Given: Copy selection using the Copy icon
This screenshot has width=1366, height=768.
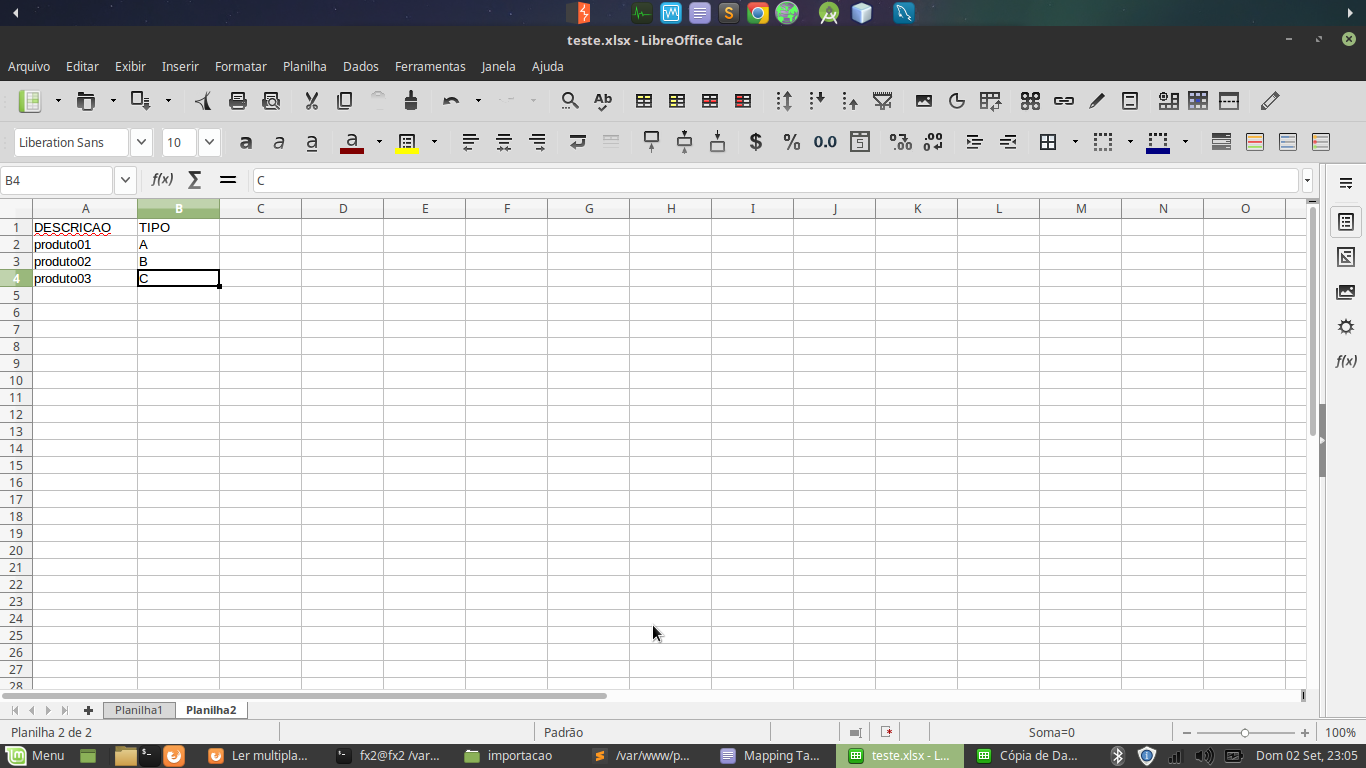Looking at the screenshot, I should tap(345, 101).
